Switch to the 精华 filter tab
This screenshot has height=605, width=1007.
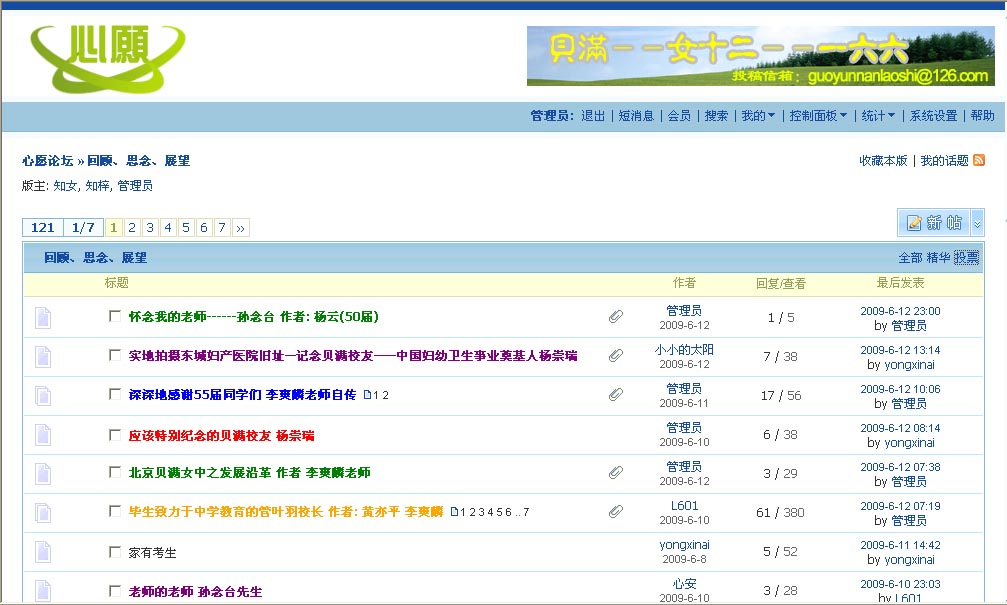click(938, 258)
